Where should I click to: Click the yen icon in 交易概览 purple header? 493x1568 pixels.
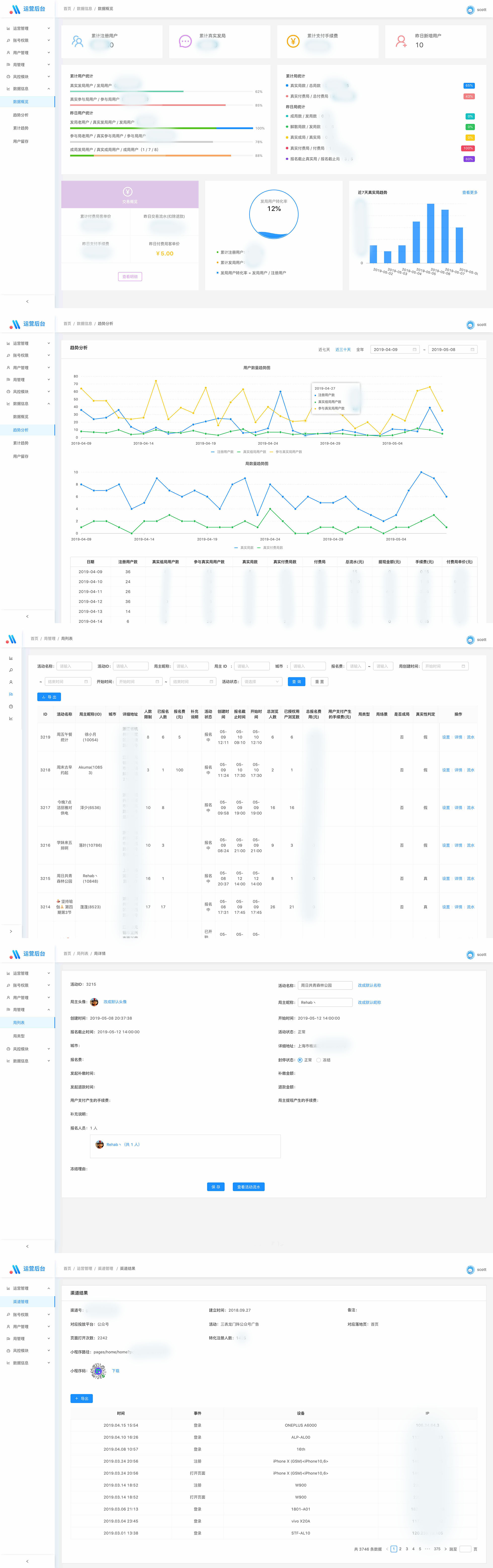[x=128, y=192]
